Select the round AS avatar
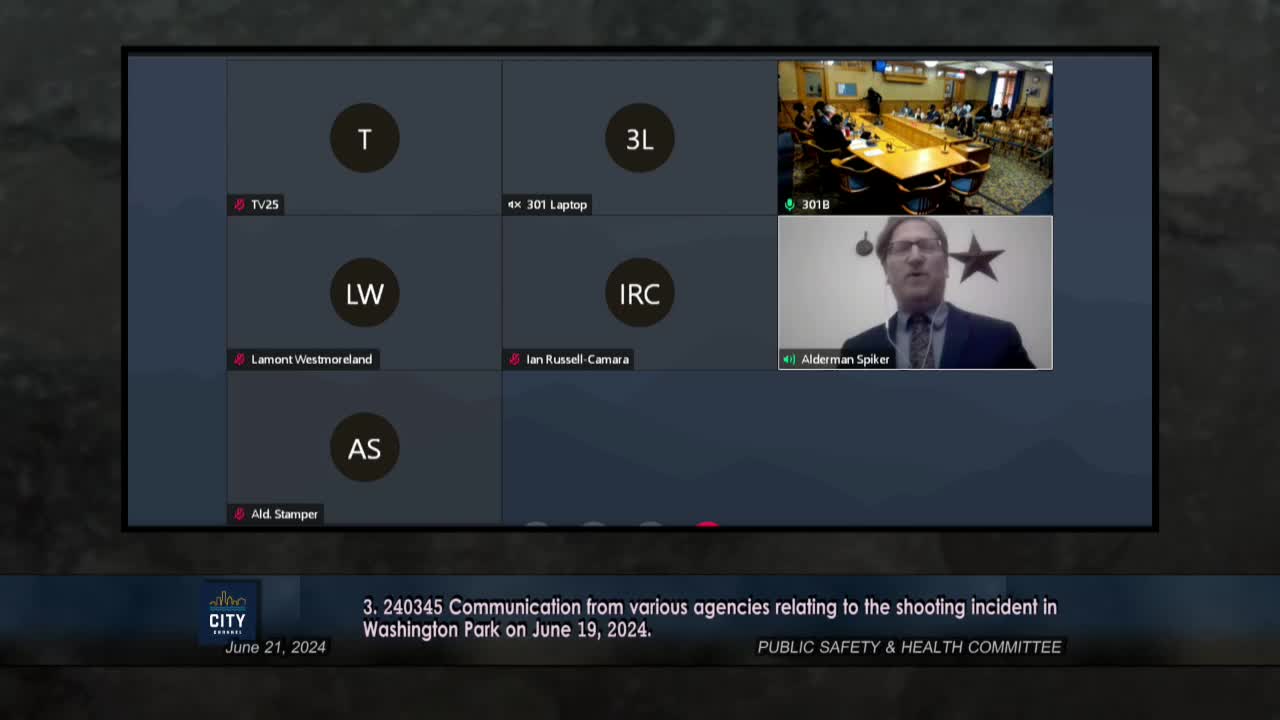 pyautogui.click(x=364, y=448)
